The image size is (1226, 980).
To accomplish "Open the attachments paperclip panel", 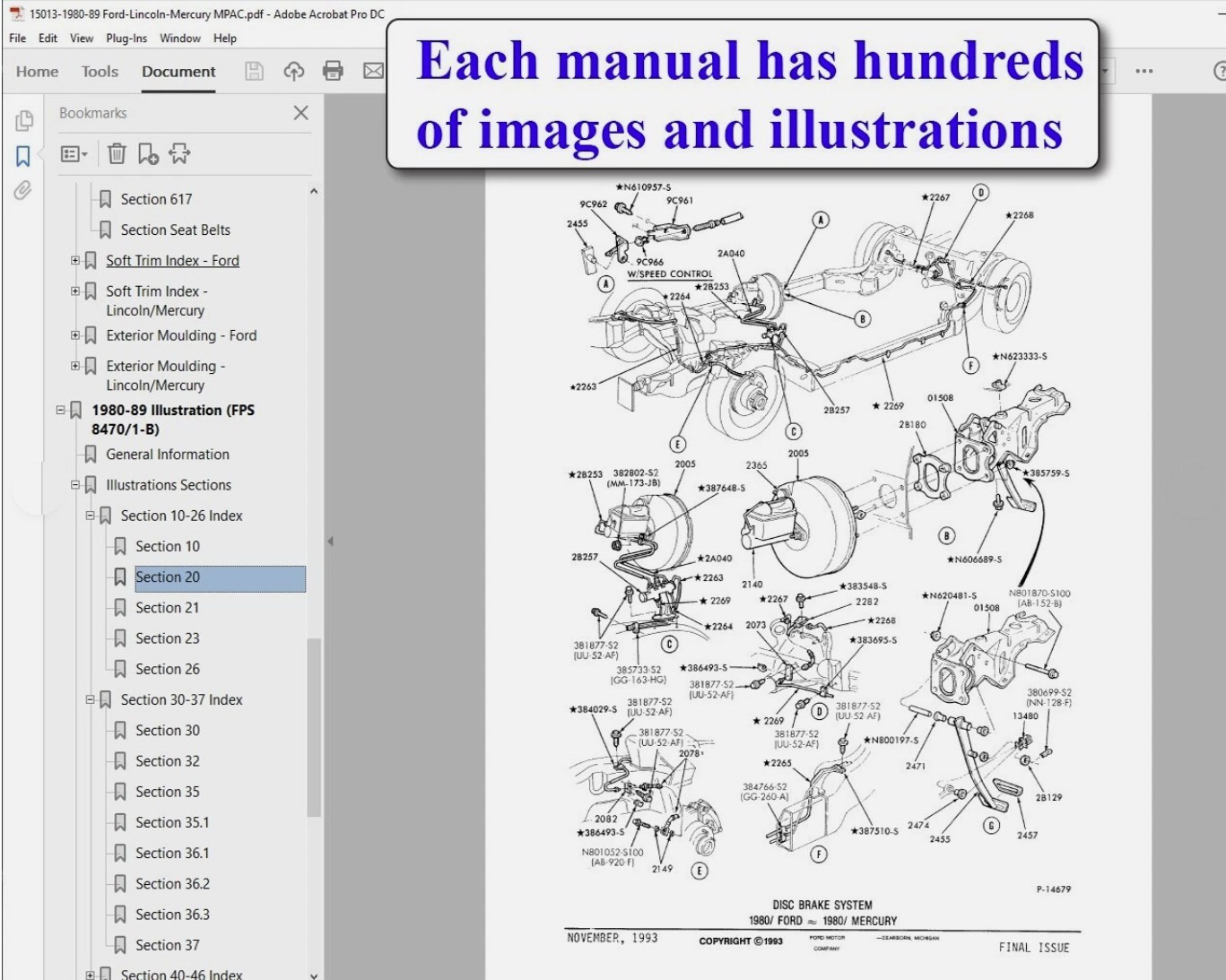I will tap(23, 190).
